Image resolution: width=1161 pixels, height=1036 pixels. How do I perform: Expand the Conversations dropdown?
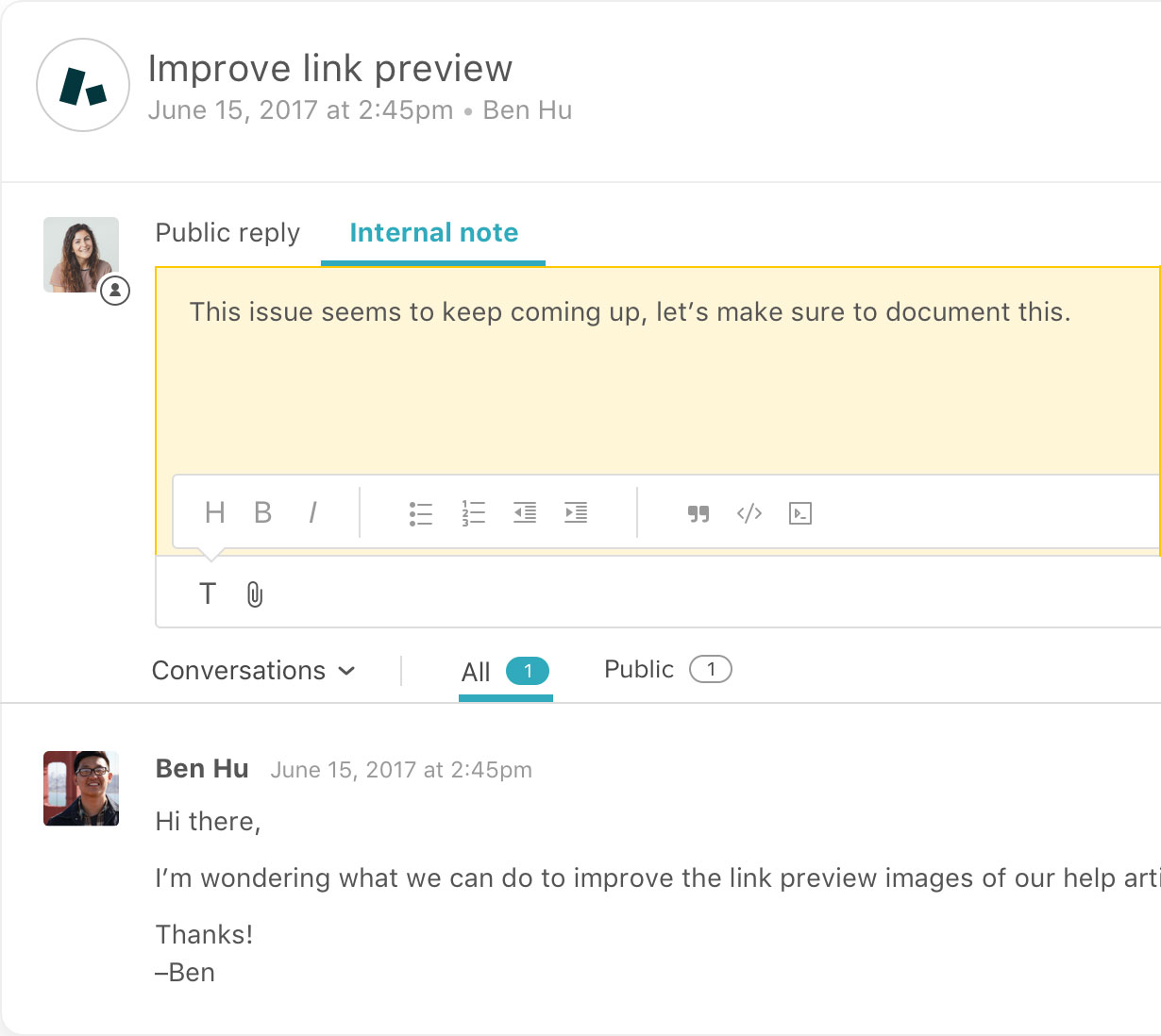tap(254, 671)
